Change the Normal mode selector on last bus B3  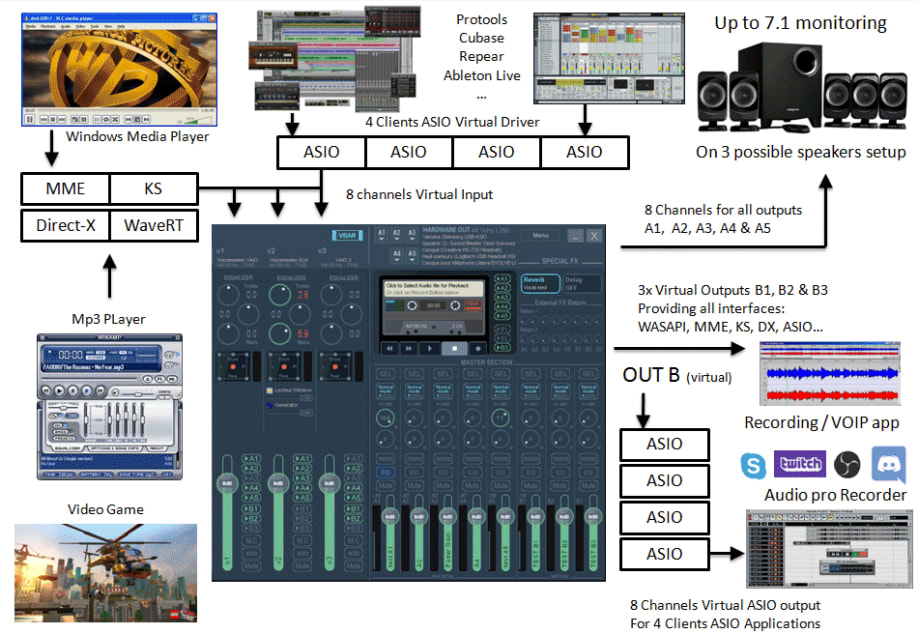[588, 390]
